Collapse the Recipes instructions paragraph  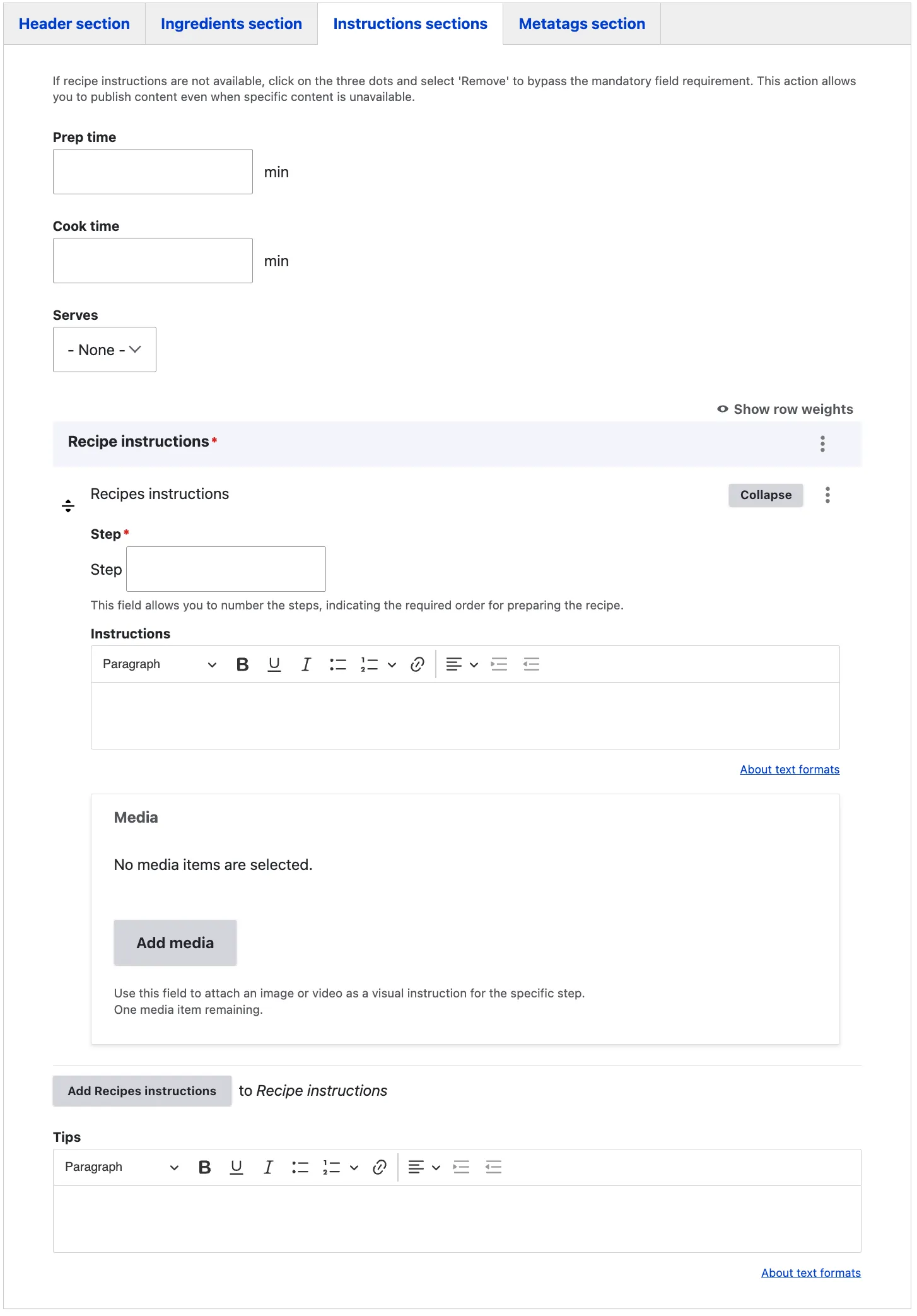(765, 495)
